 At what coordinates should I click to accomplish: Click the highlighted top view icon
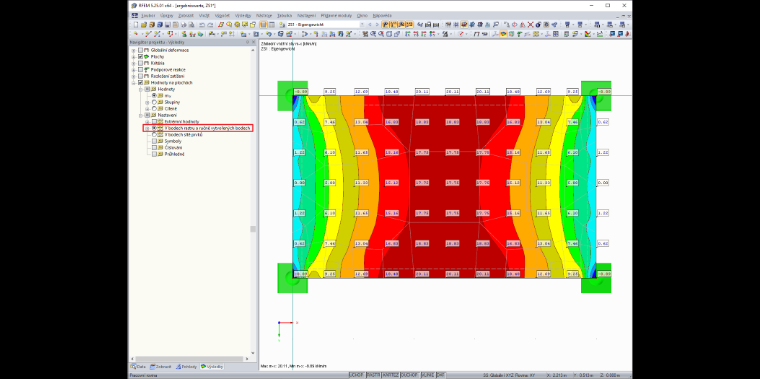coord(464,24)
